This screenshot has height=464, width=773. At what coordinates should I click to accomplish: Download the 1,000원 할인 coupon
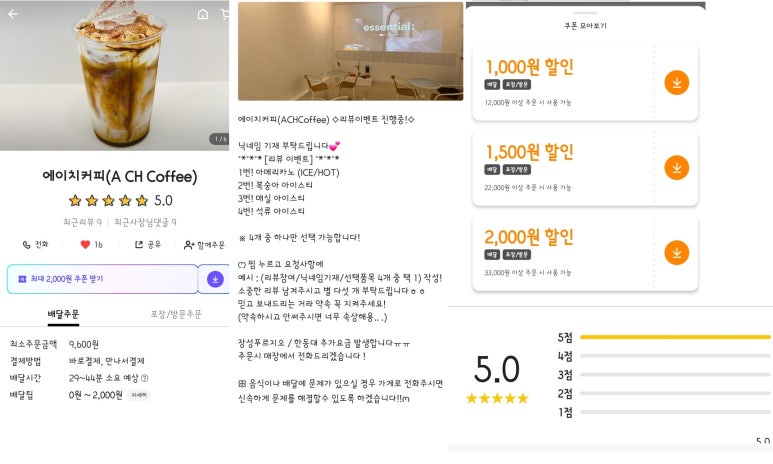click(676, 83)
